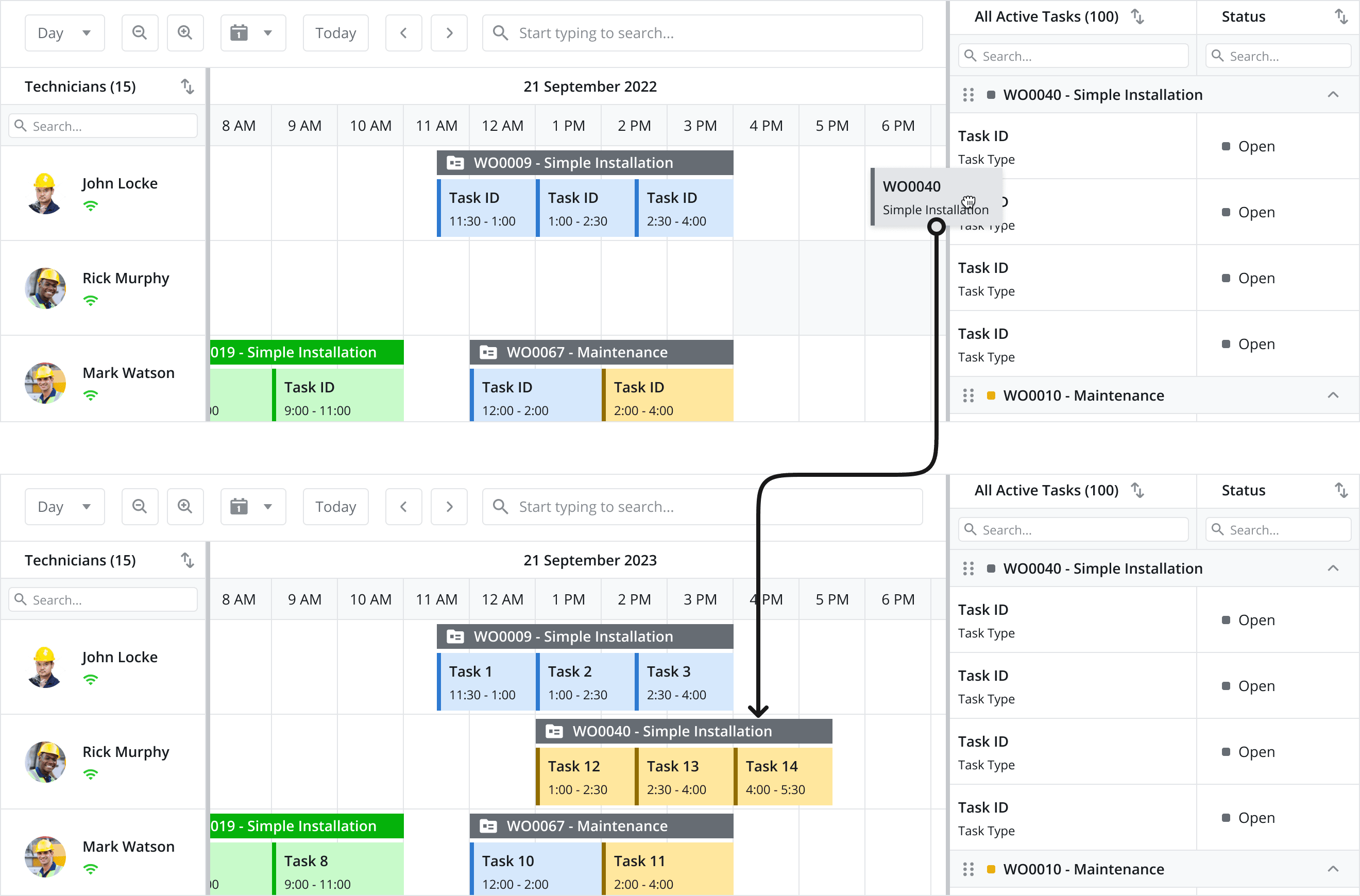The image size is (1360, 896).
Task: Select Task 1 block for John Locke
Action: click(486, 682)
